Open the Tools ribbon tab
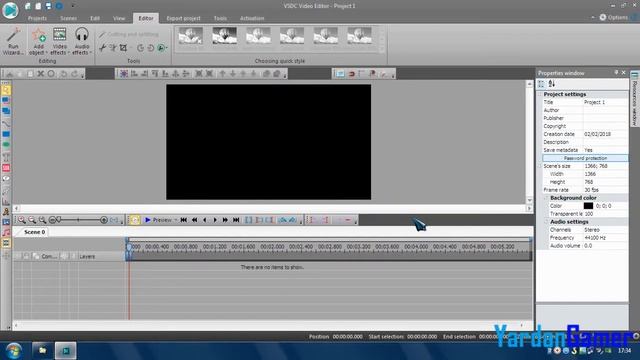Viewport: 640px width, 360px height. click(x=220, y=18)
